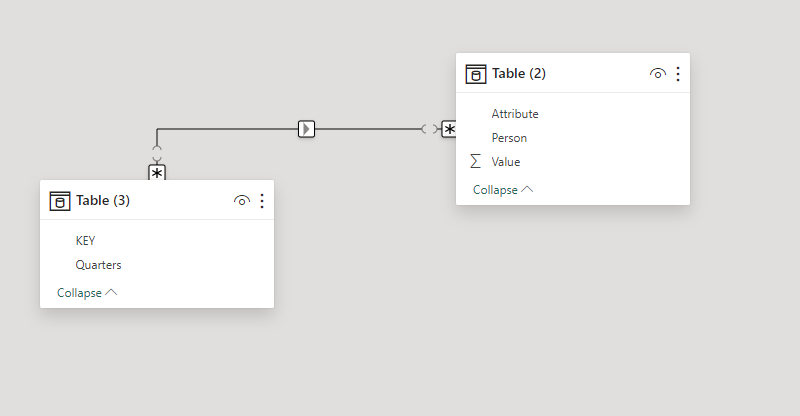Click the Table (2) table icon

pos(476,74)
